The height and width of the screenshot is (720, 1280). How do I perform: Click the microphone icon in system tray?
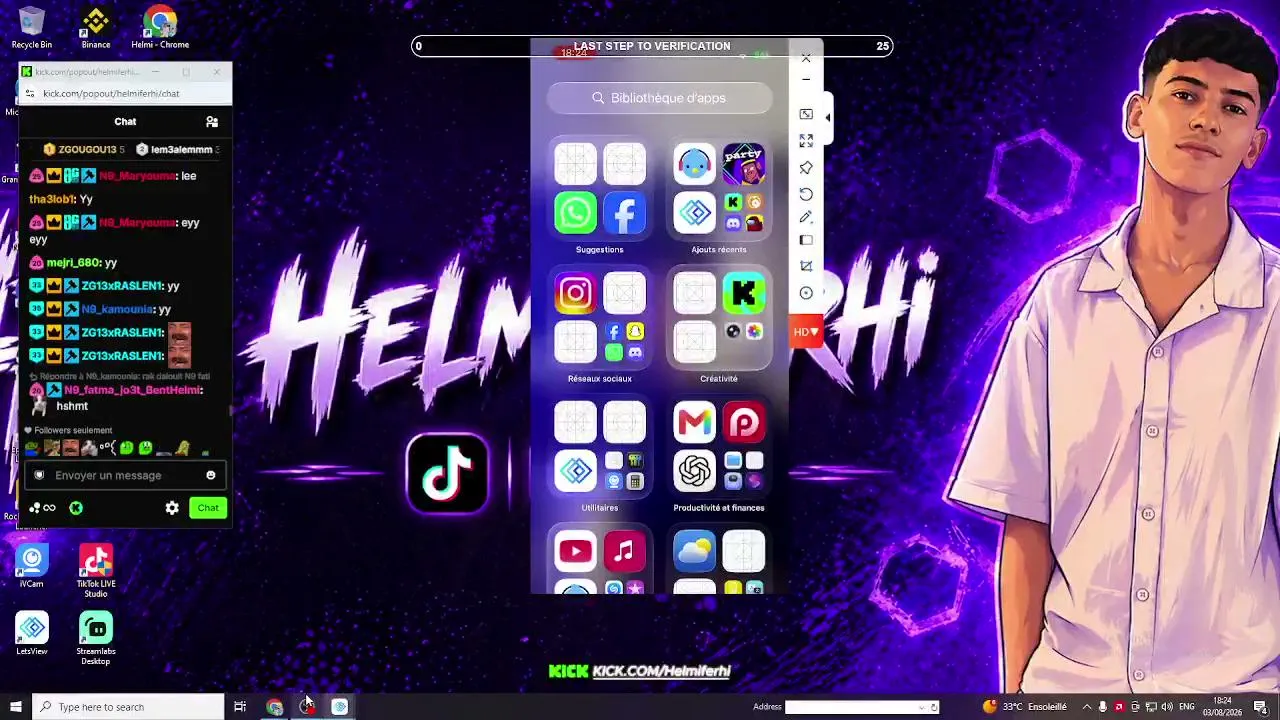1103,707
